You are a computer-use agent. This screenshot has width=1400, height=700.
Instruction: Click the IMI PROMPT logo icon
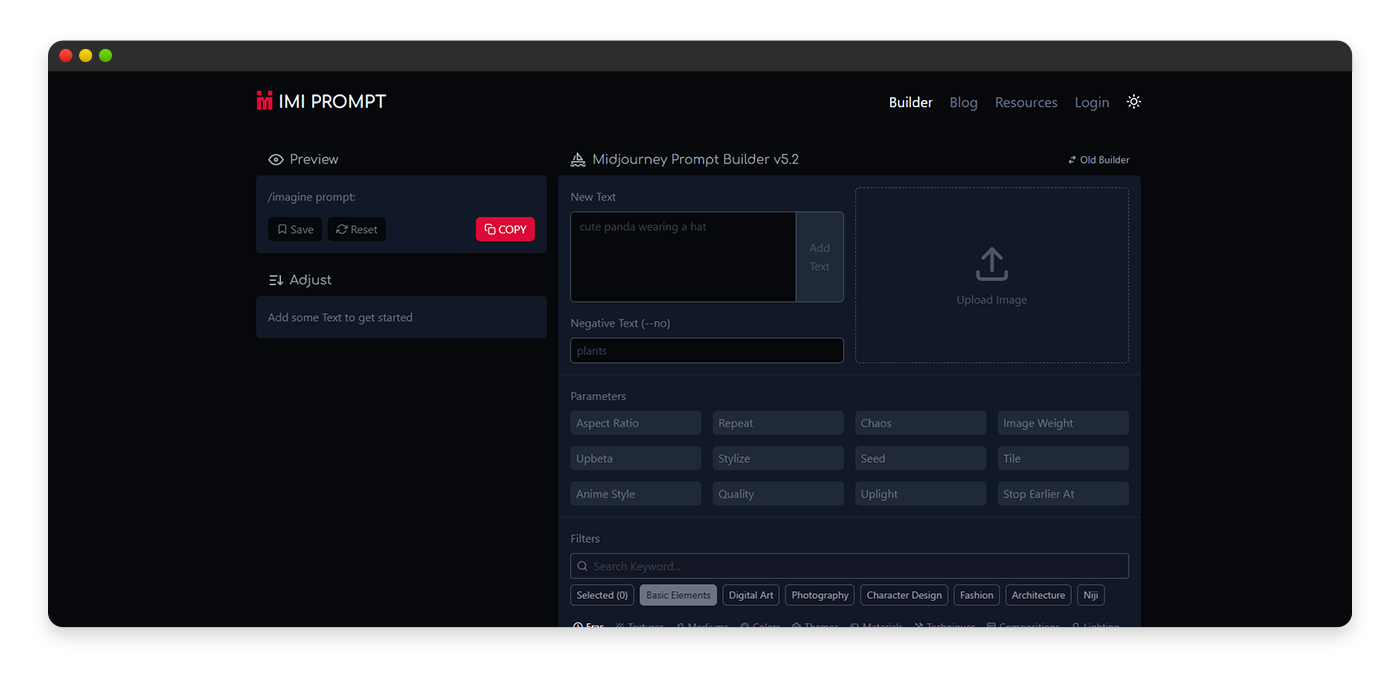pyautogui.click(x=264, y=101)
